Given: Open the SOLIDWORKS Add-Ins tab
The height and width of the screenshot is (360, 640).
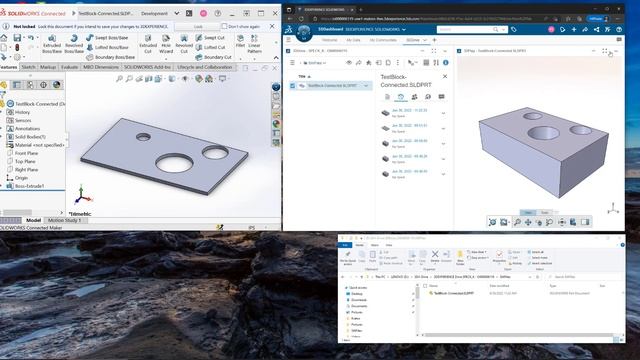Looking at the screenshot, I should (x=147, y=67).
